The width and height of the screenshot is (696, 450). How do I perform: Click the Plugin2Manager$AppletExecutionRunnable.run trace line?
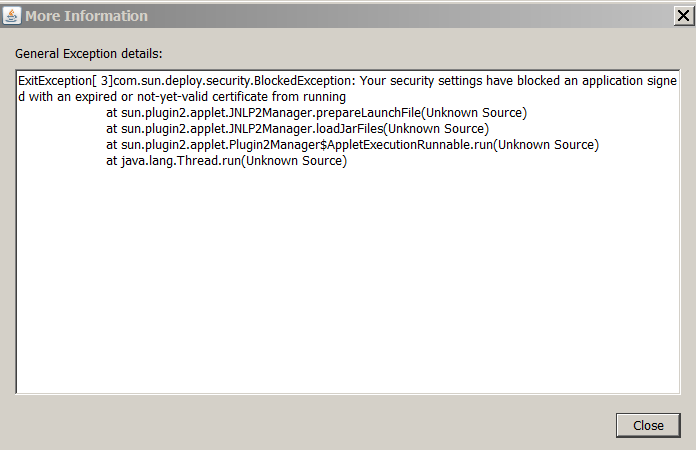[x=352, y=145]
